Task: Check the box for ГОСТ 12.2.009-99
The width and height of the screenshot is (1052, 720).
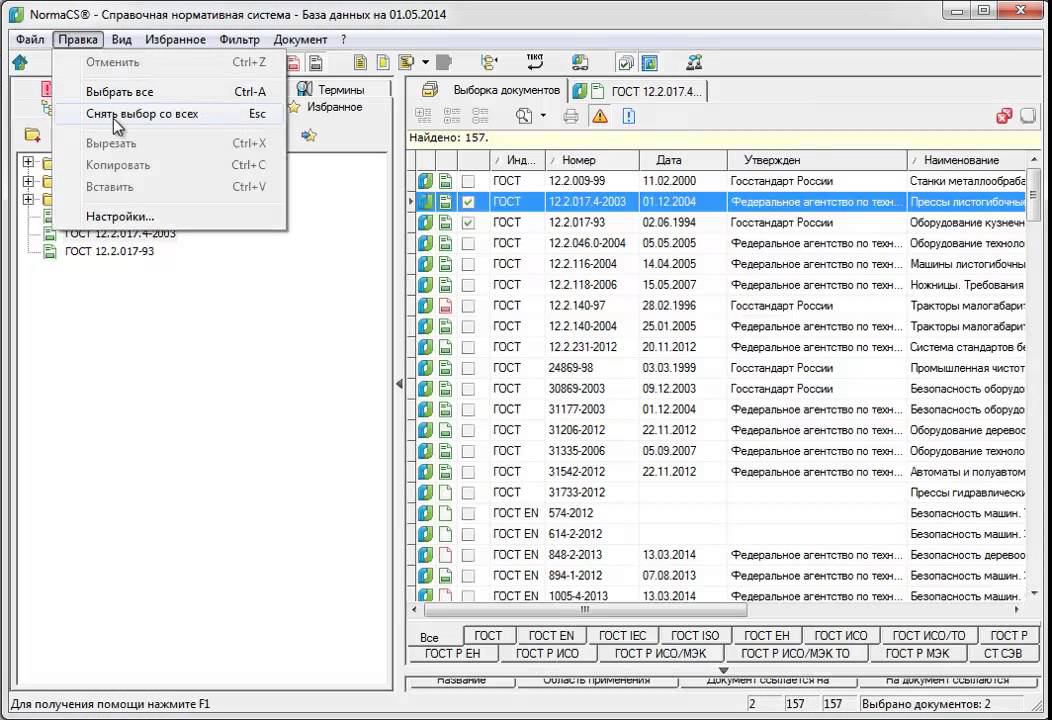Action: click(x=468, y=181)
